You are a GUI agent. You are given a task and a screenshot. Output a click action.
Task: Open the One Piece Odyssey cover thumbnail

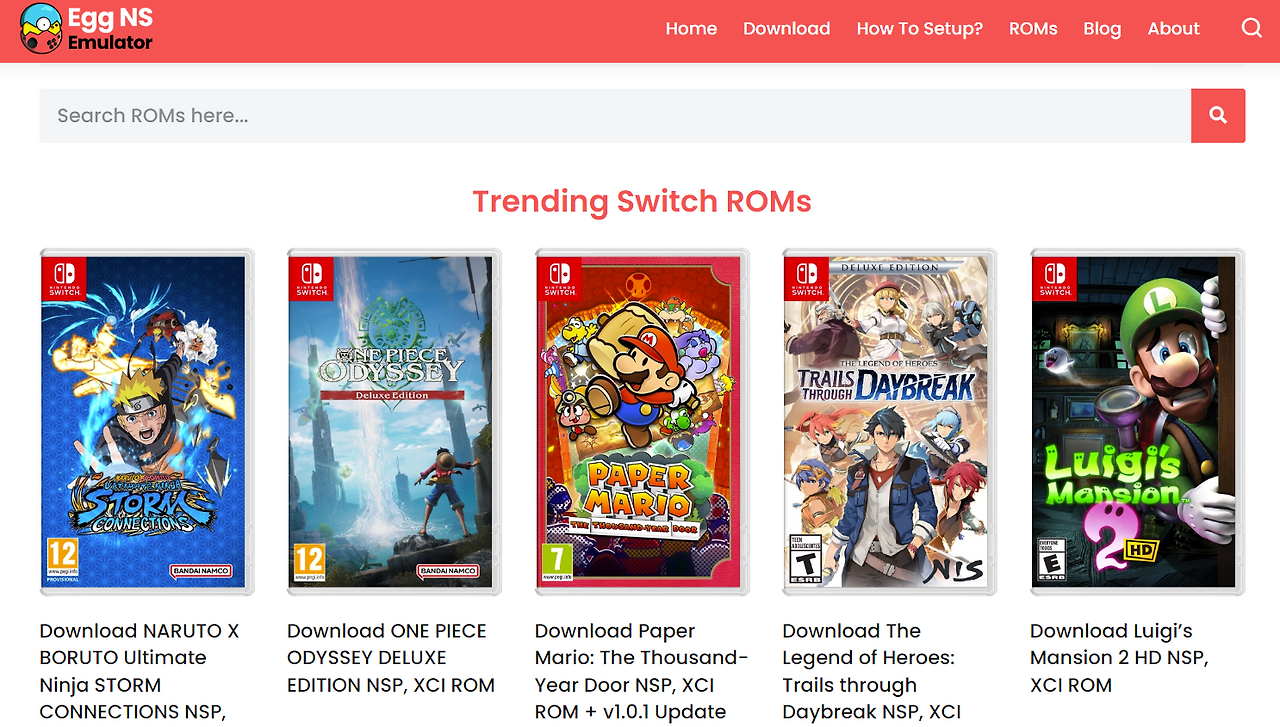[x=394, y=422]
